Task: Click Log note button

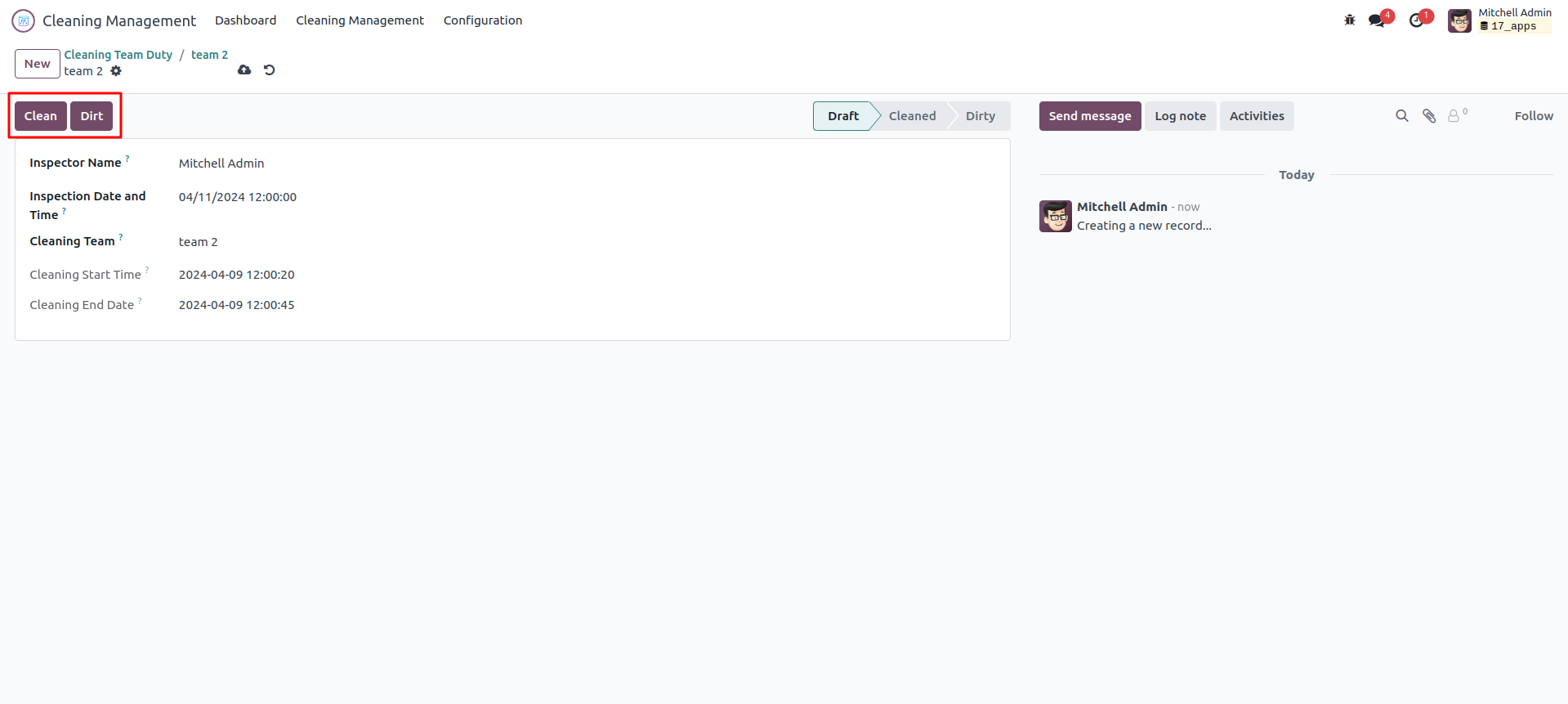Action: (x=1180, y=116)
